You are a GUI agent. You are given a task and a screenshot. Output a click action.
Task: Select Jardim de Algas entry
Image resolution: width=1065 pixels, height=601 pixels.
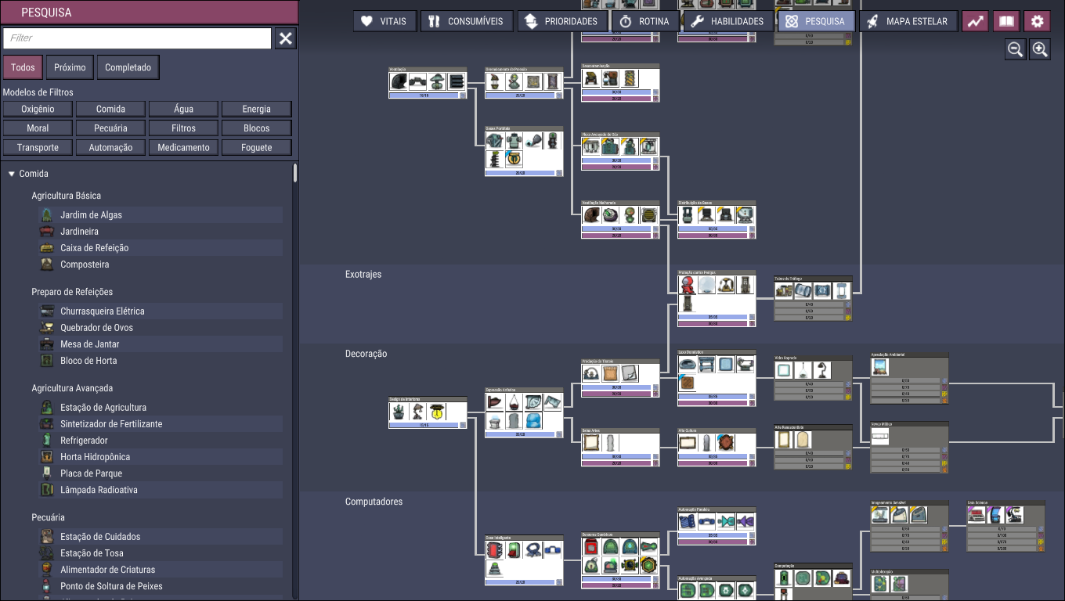[160, 215]
